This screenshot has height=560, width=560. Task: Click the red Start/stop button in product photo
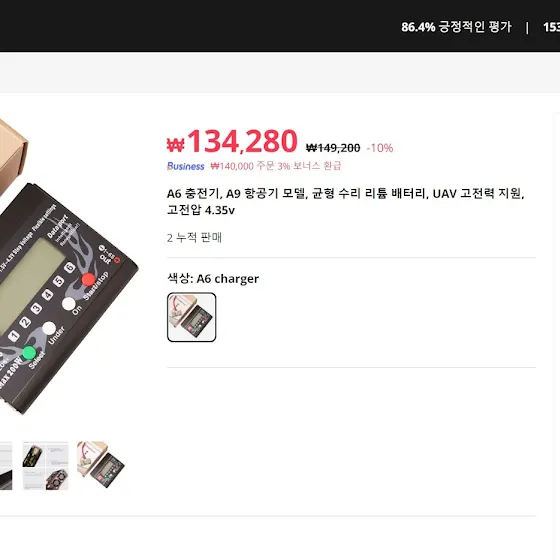click(x=89, y=279)
